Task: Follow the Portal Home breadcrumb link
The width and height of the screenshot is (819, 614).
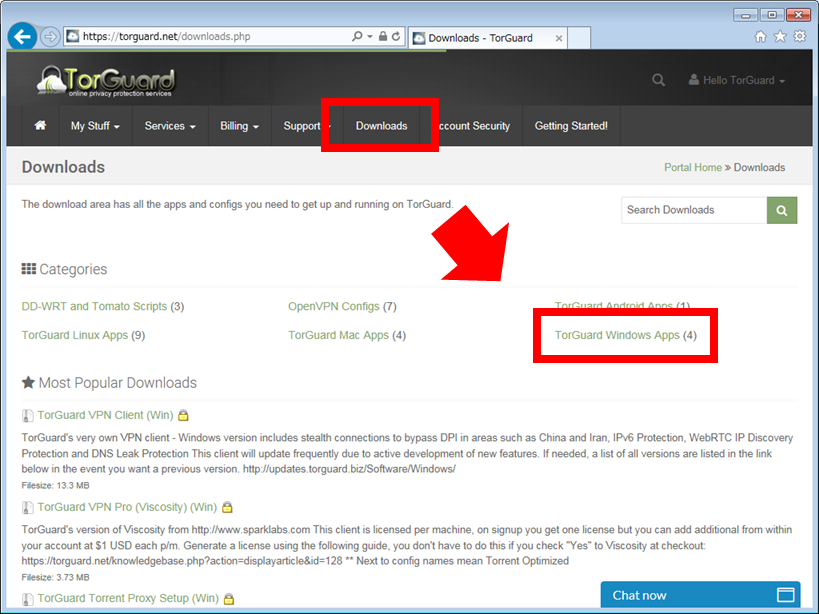Action: [693, 167]
